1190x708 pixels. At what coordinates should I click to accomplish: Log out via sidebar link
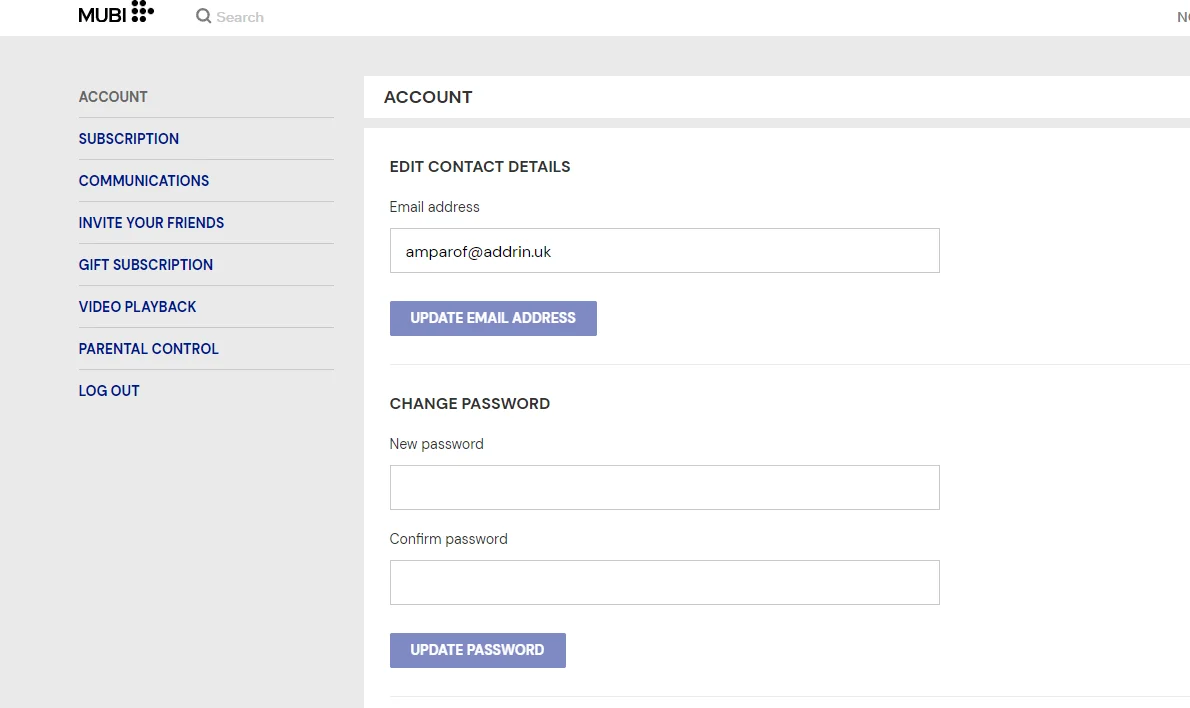109,391
